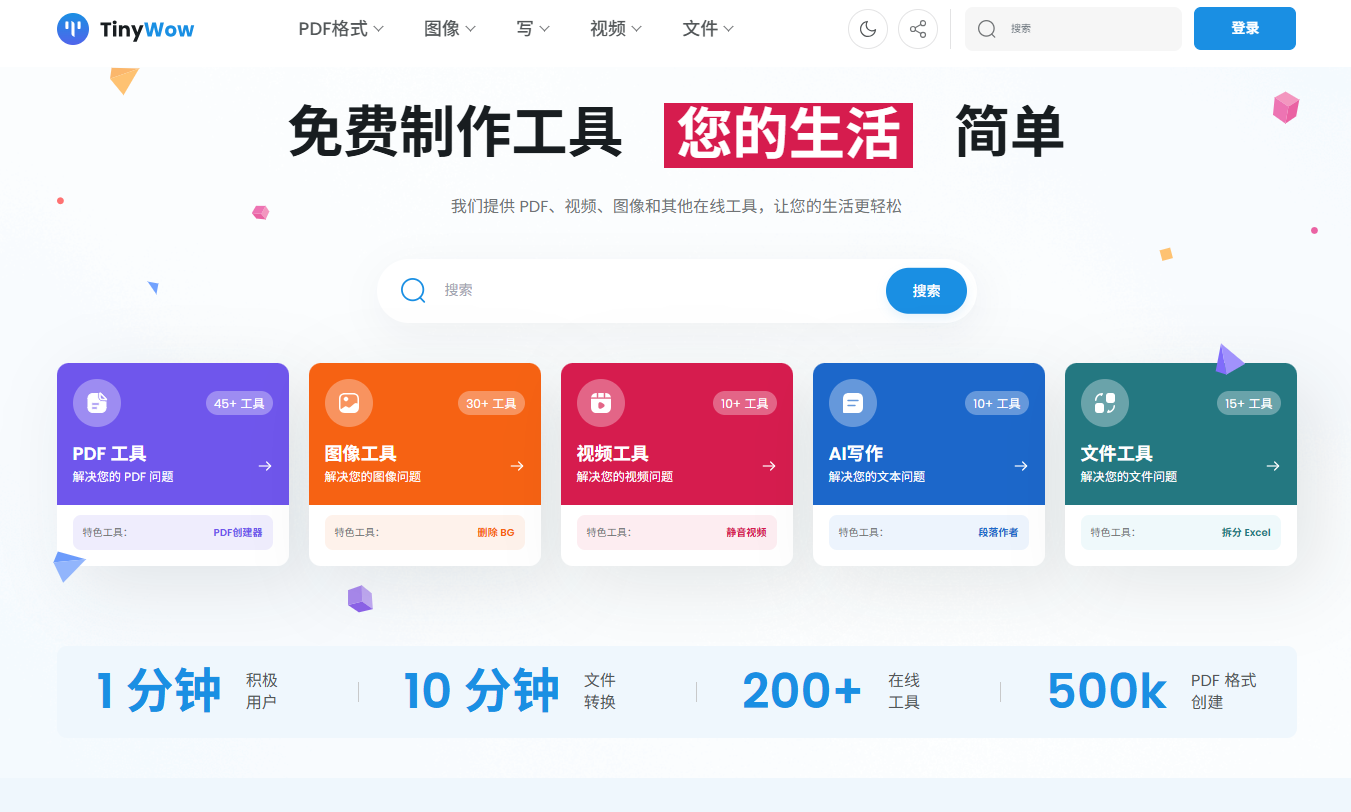Click inside the hero search input field
The height and width of the screenshot is (812, 1351).
click(620, 290)
